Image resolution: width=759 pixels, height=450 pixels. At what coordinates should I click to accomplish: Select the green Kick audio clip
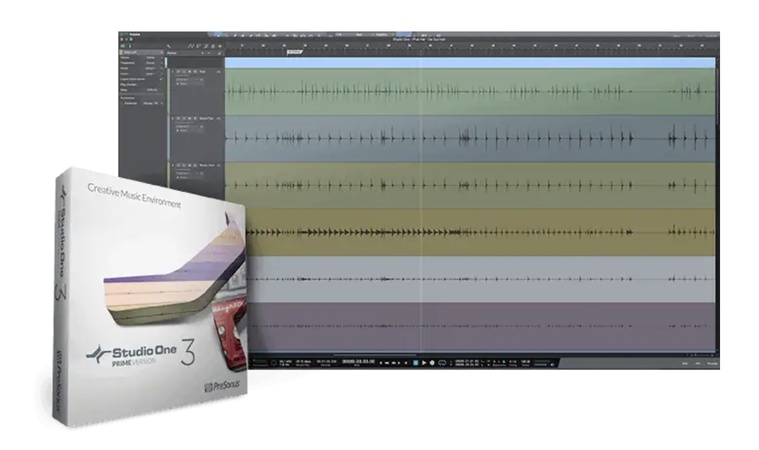pyautogui.click(x=470, y=91)
